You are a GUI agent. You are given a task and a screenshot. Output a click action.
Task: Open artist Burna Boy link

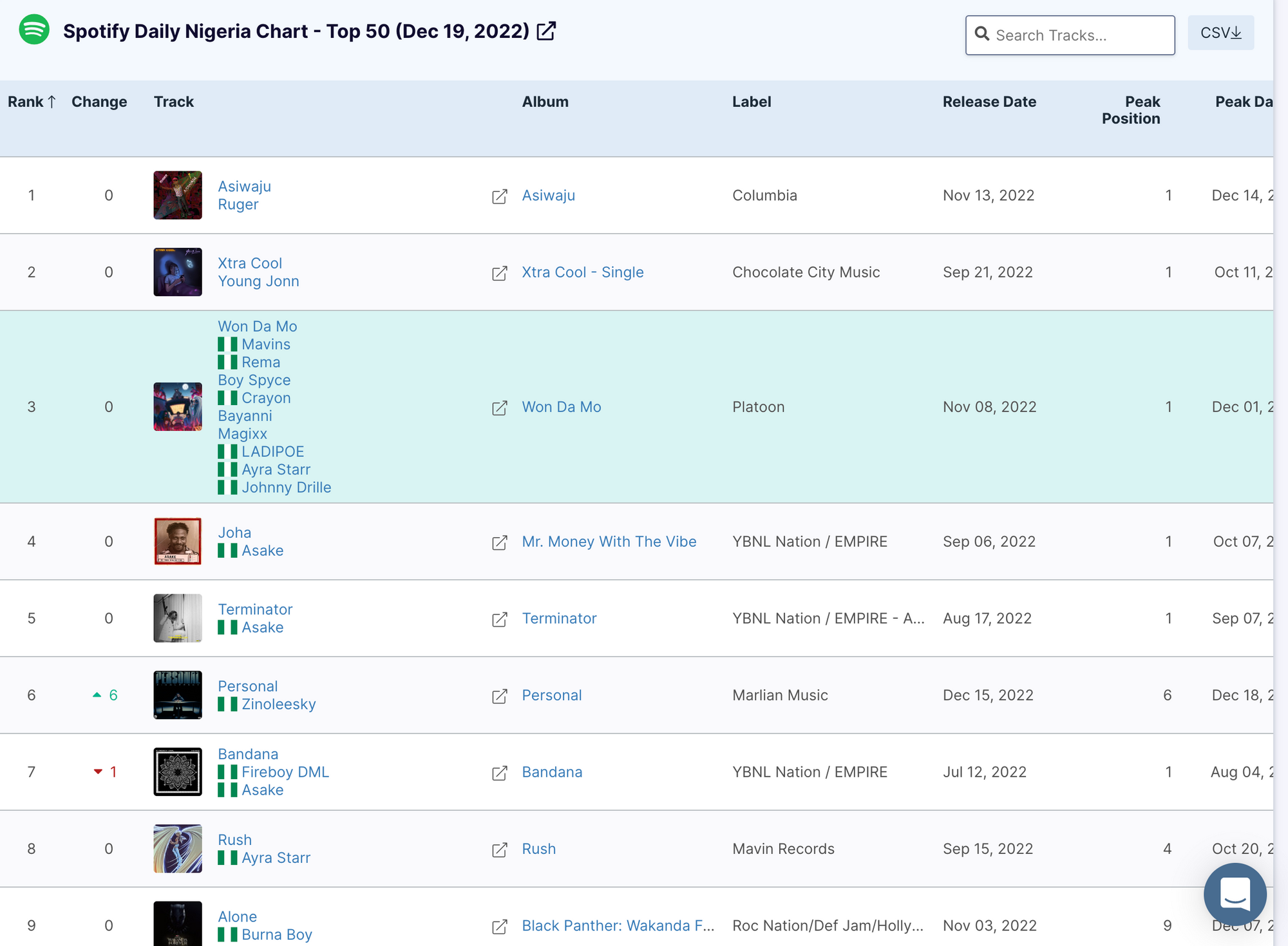tap(277, 934)
